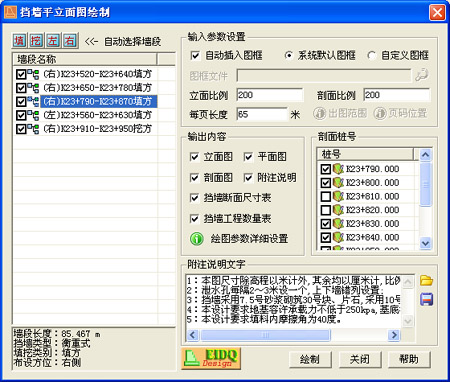Check the K23+810.000 station checkbox
This screenshot has height=382, width=450.
pos(325,197)
